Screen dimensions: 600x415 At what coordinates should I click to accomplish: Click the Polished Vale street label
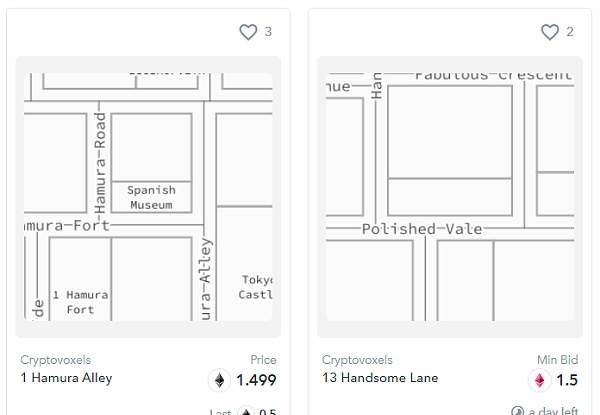point(422,229)
